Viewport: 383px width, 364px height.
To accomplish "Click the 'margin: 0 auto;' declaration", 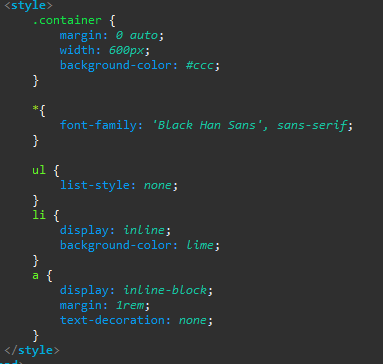I will (112, 35).
